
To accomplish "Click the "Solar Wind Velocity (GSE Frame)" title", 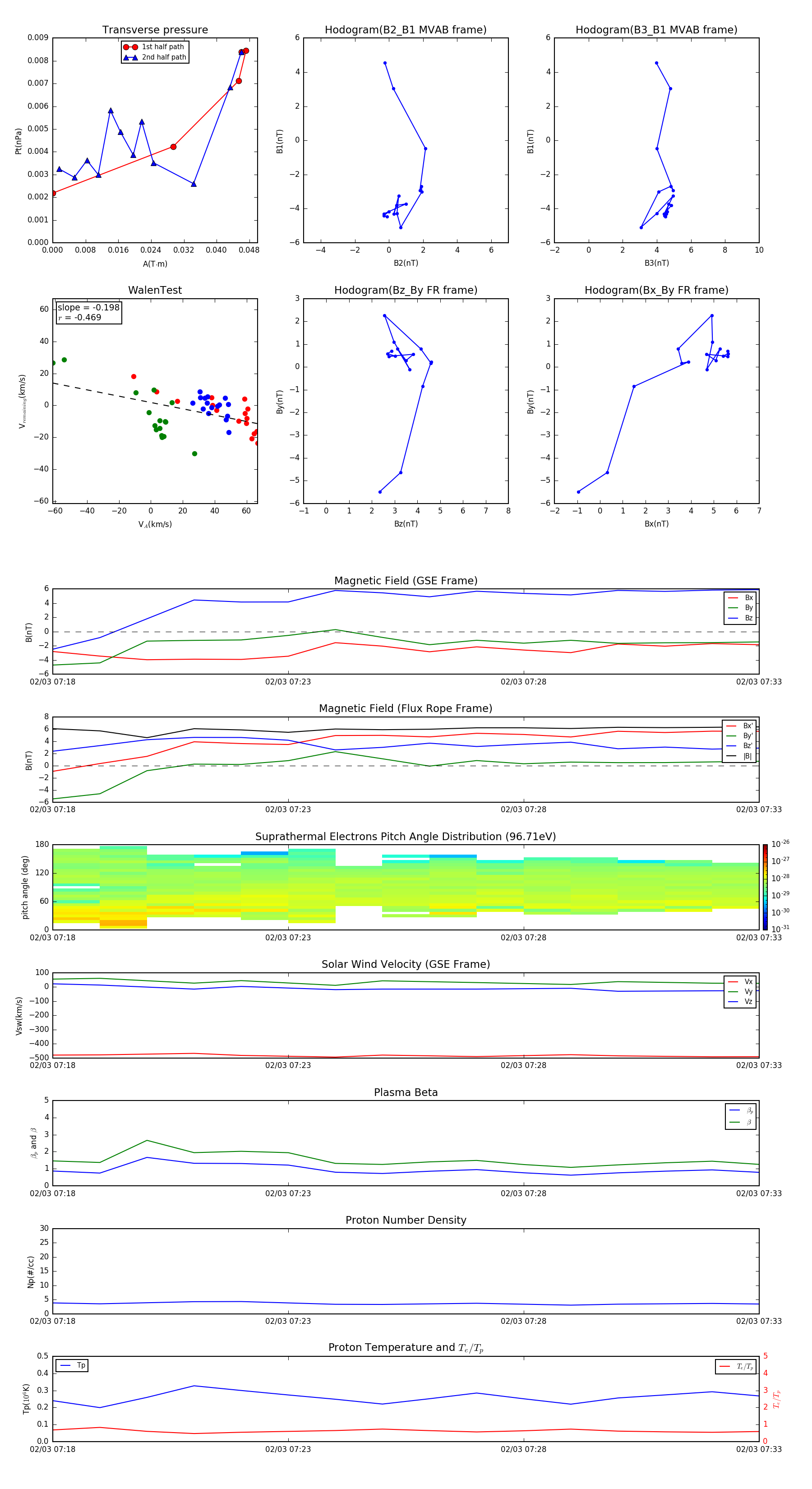I will tap(406, 965).
